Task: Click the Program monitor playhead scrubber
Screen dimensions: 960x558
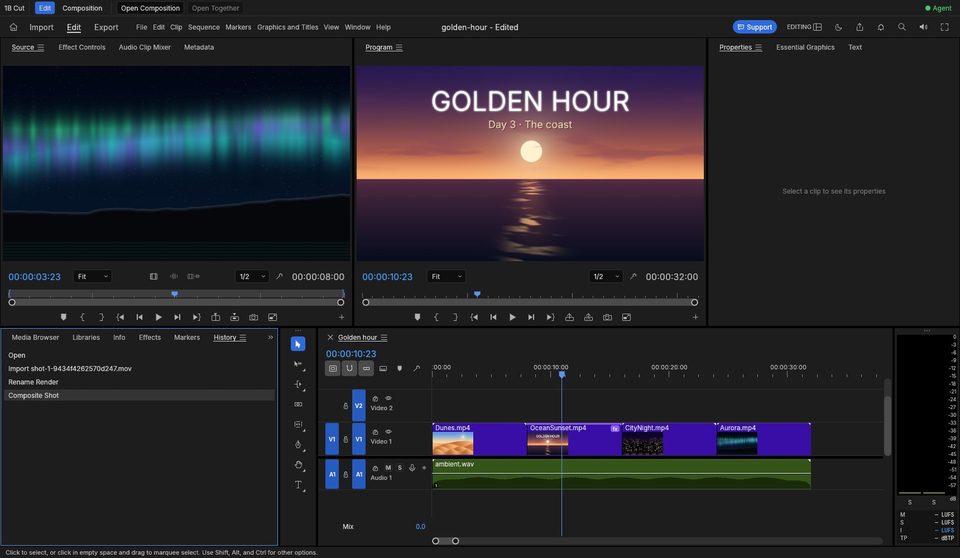Action: click(477, 295)
